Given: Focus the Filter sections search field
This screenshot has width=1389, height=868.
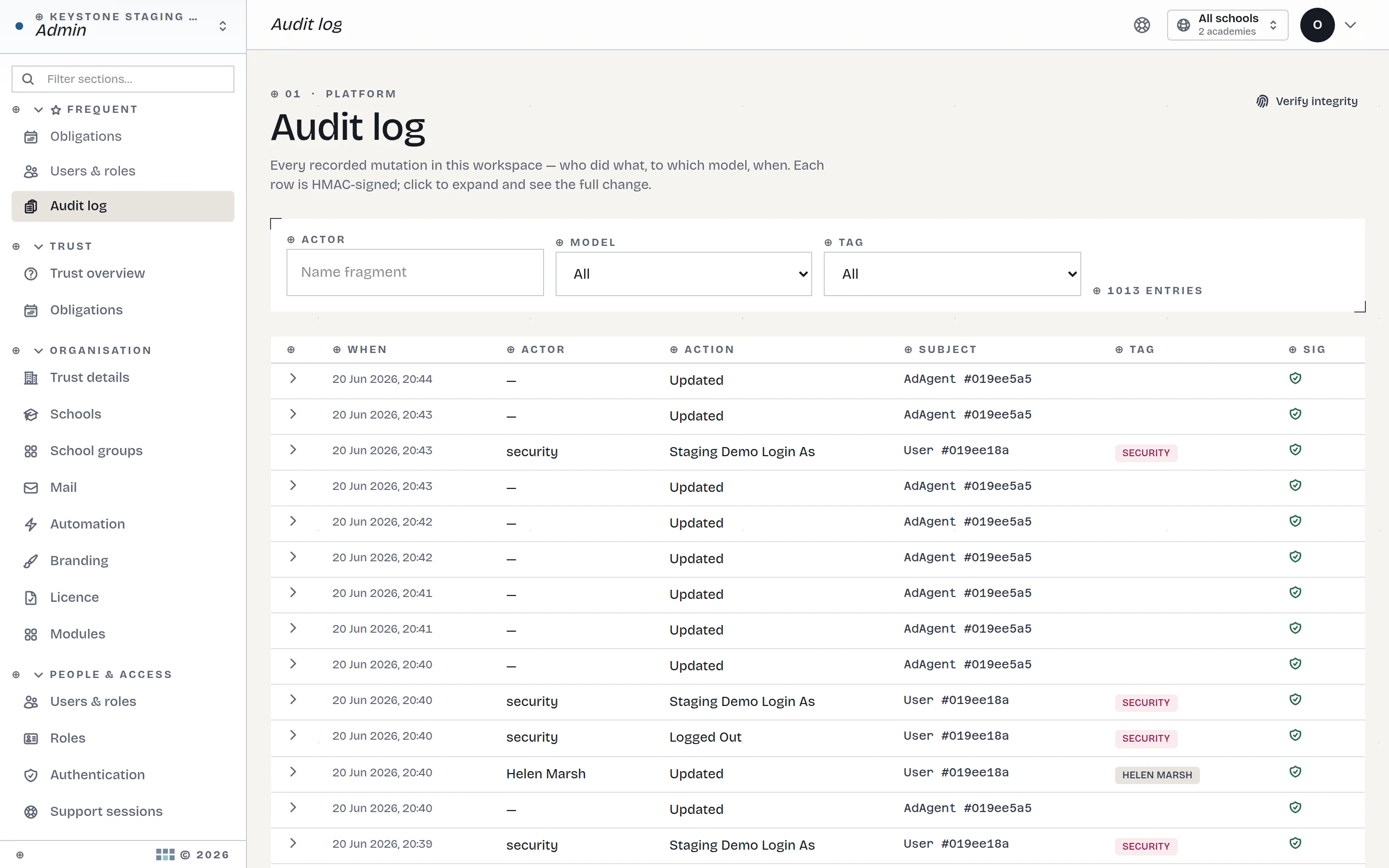Looking at the screenshot, I should (123, 79).
